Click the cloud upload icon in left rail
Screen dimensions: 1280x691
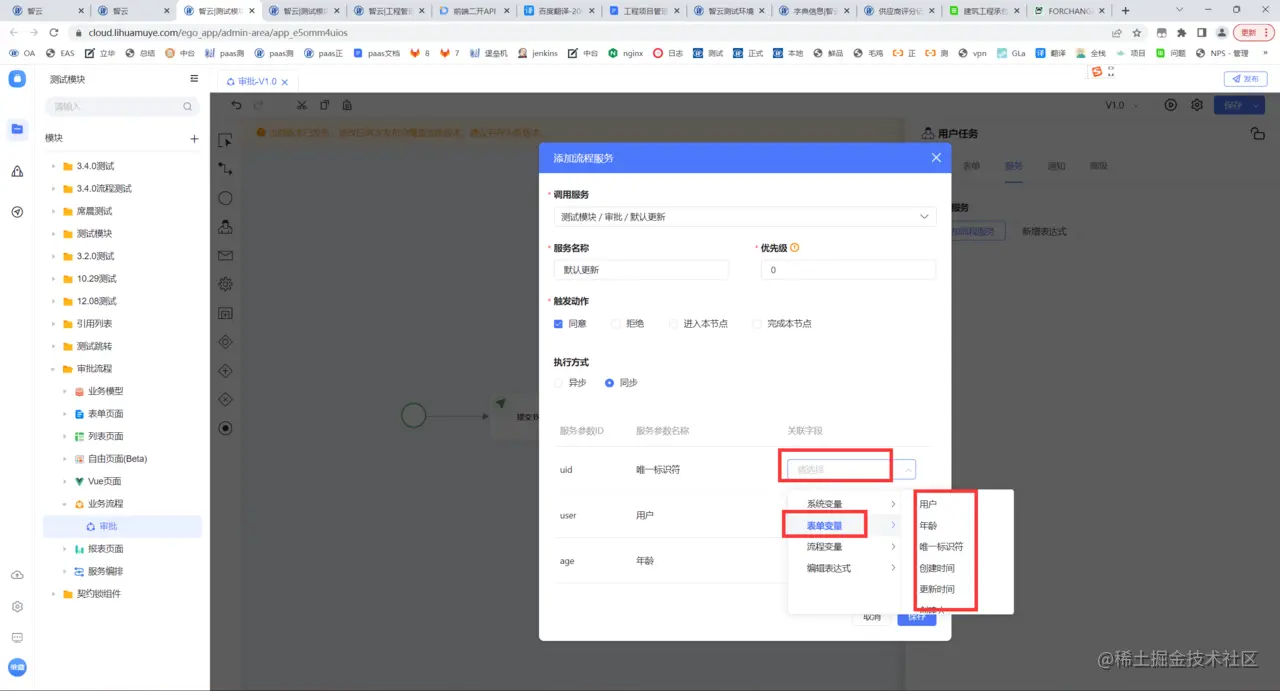point(17,575)
